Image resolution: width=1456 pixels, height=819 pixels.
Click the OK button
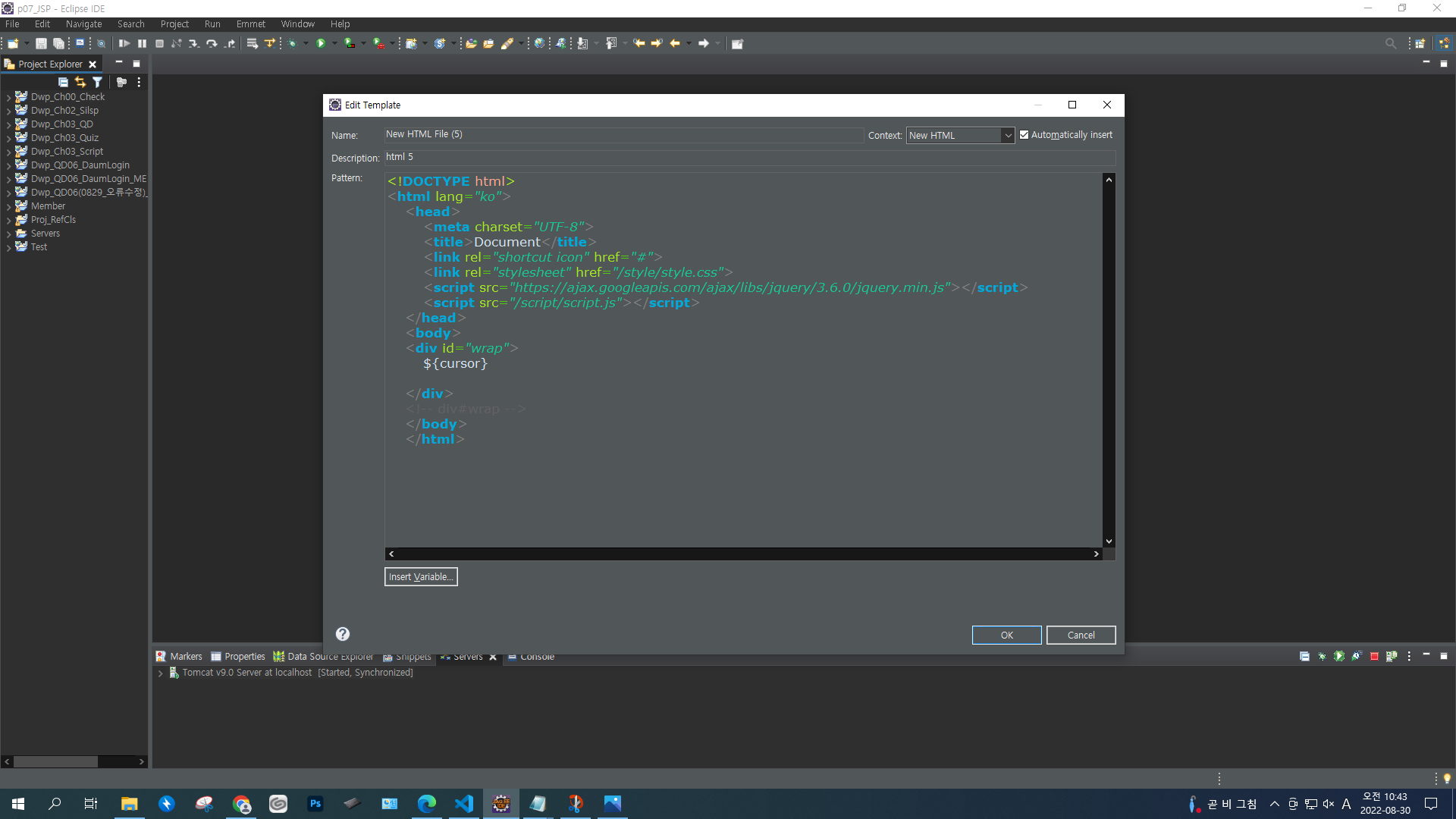(x=1006, y=635)
